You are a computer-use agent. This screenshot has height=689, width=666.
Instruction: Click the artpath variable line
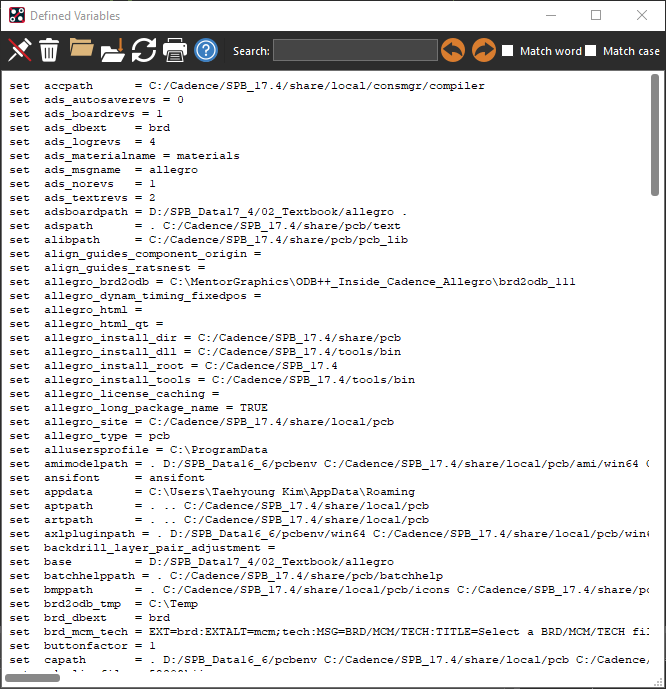click(x=219, y=521)
